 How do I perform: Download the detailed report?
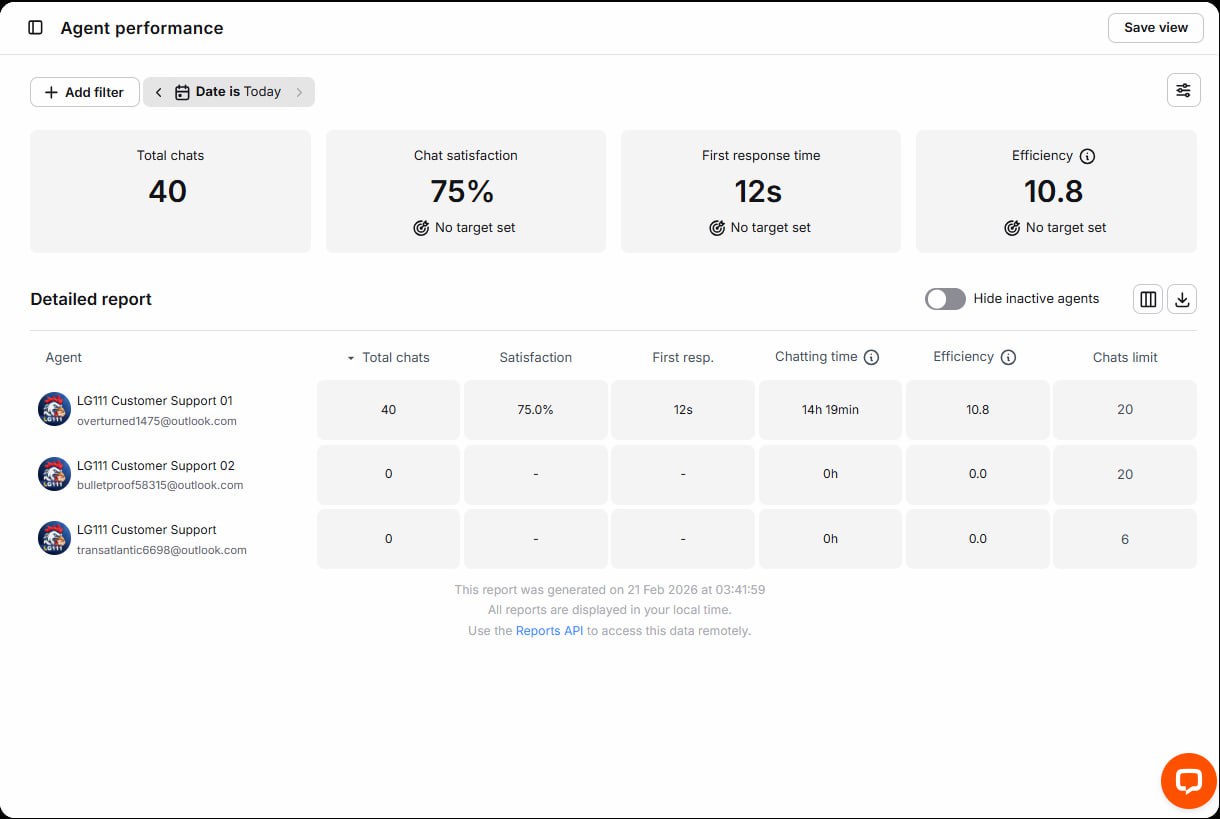pos(1182,299)
